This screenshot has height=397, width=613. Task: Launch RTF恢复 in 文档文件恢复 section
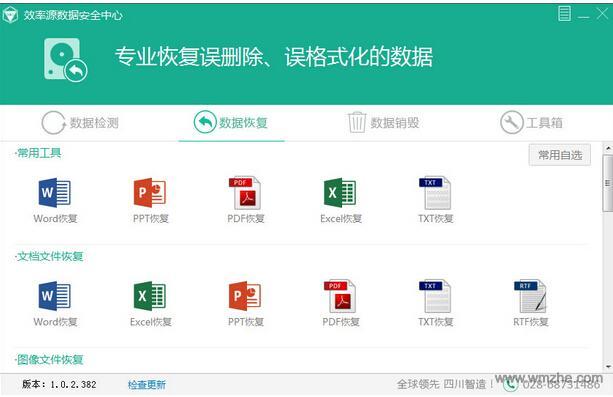tap(531, 304)
